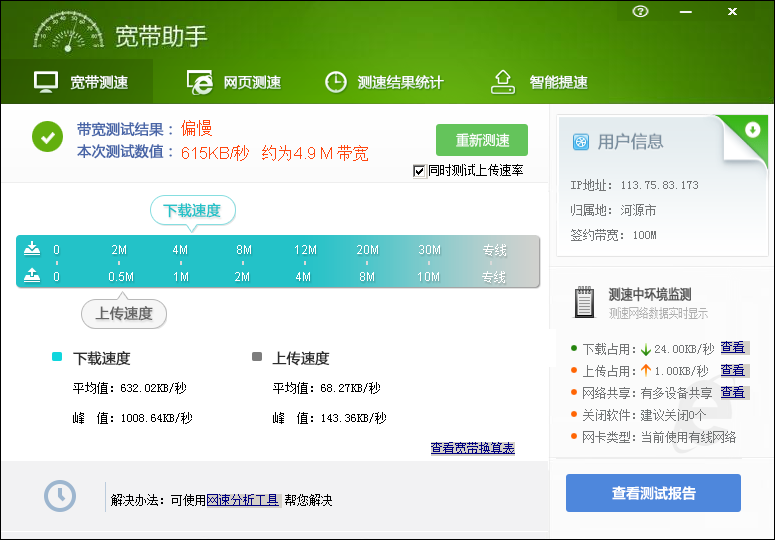Click the 下载速度 bubble label
Image resolution: width=775 pixels, height=540 pixels.
pos(193,210)
